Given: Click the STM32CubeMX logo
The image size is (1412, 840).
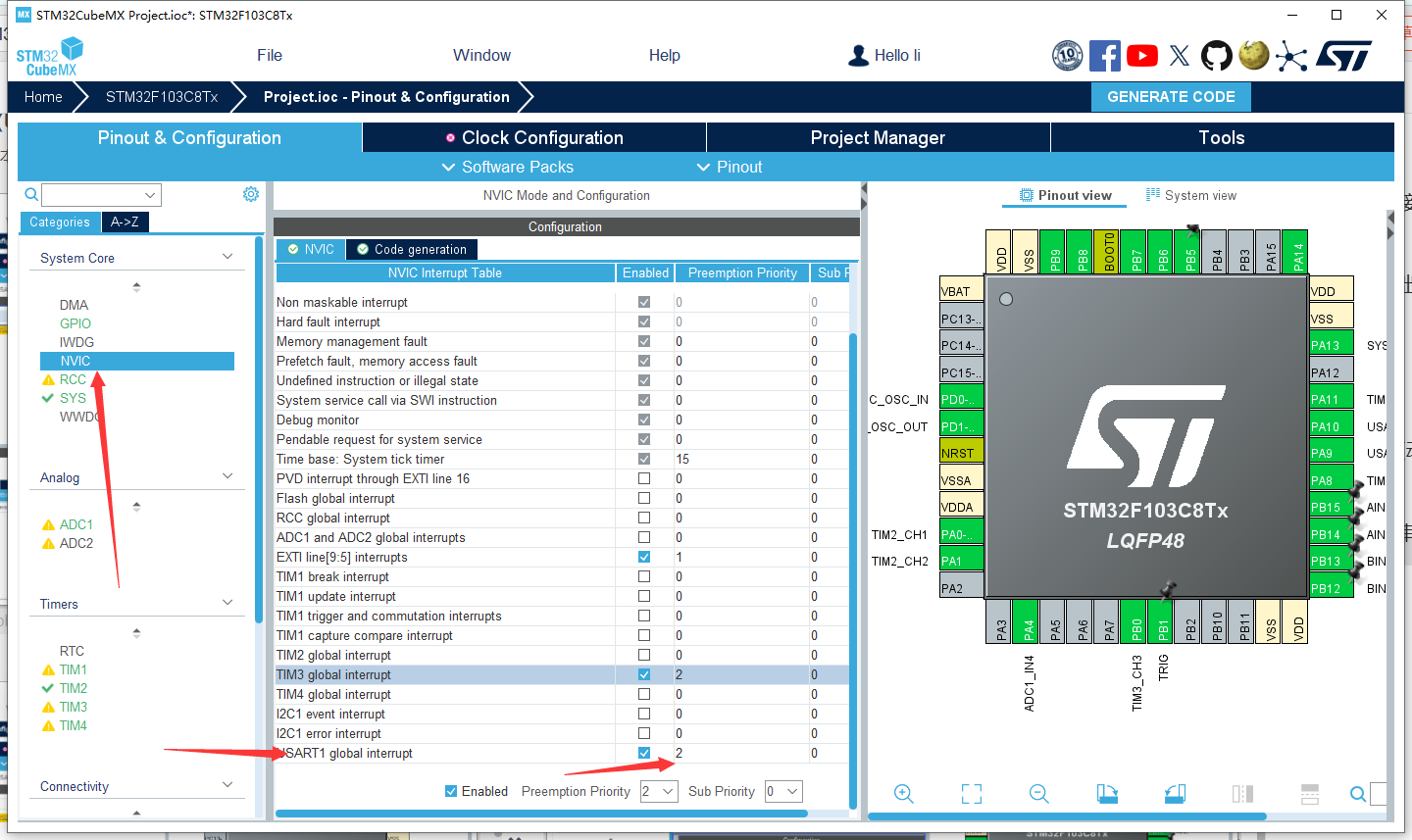Looking at the screenshot, I should click(x=50, y=57).
